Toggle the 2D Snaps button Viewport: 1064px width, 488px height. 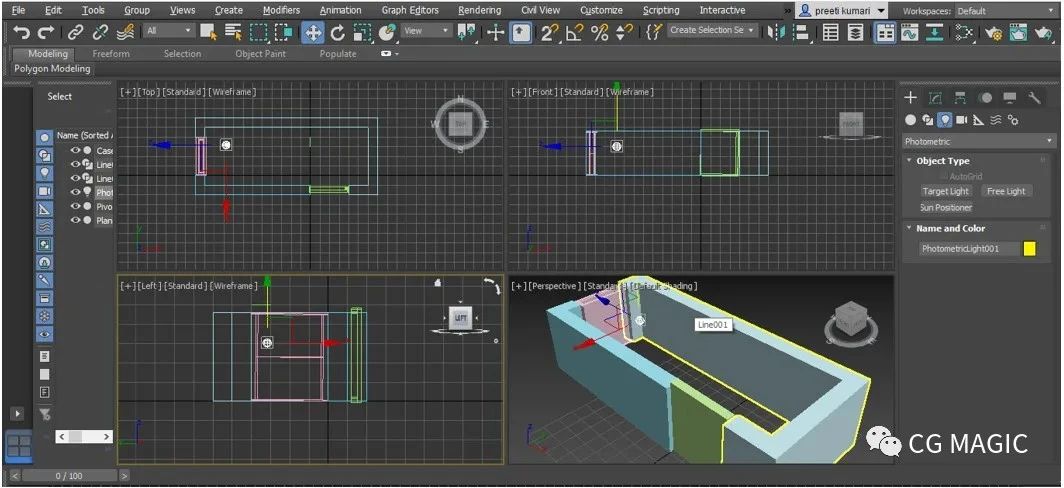(549, 32)
